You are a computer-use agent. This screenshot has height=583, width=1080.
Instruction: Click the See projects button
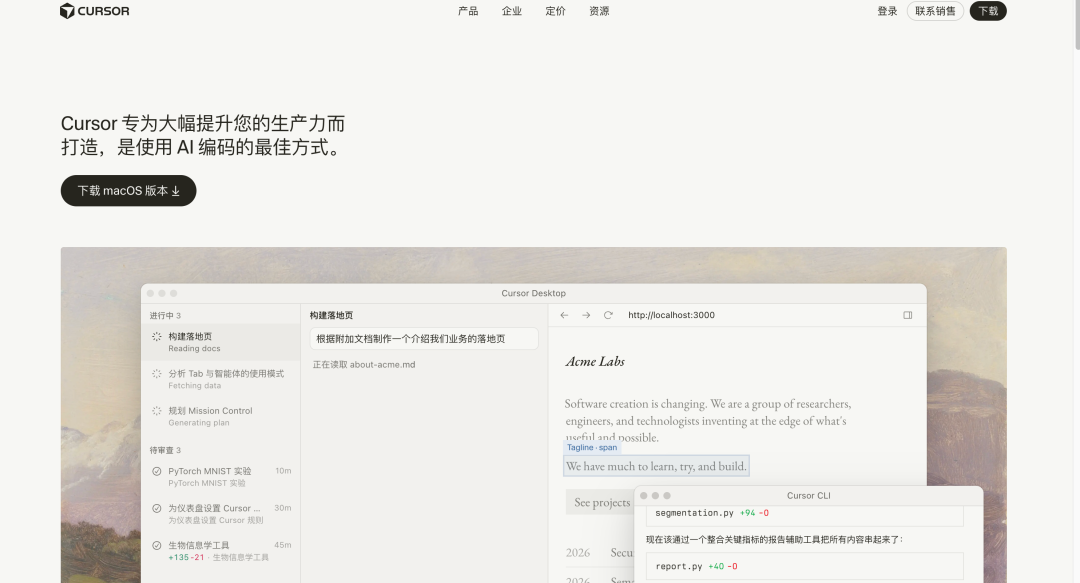pos(601,502)
